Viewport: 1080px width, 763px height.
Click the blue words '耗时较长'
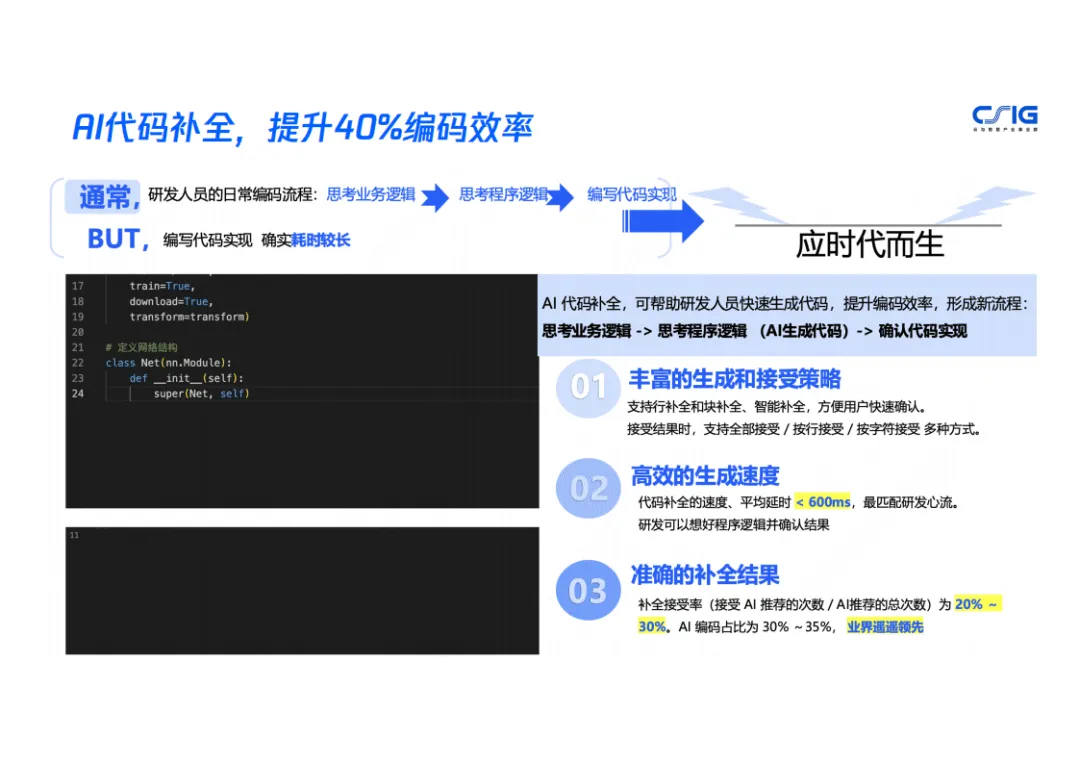[321, 240]
